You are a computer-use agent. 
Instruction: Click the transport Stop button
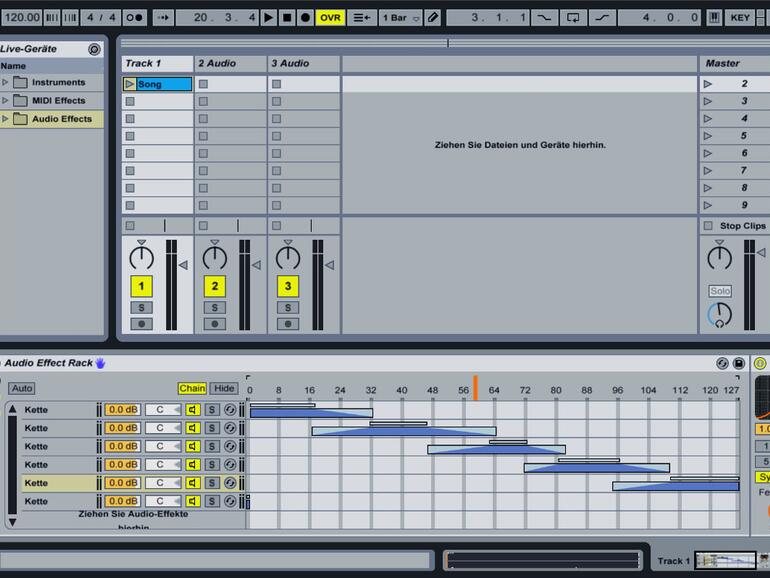[287, 17]
